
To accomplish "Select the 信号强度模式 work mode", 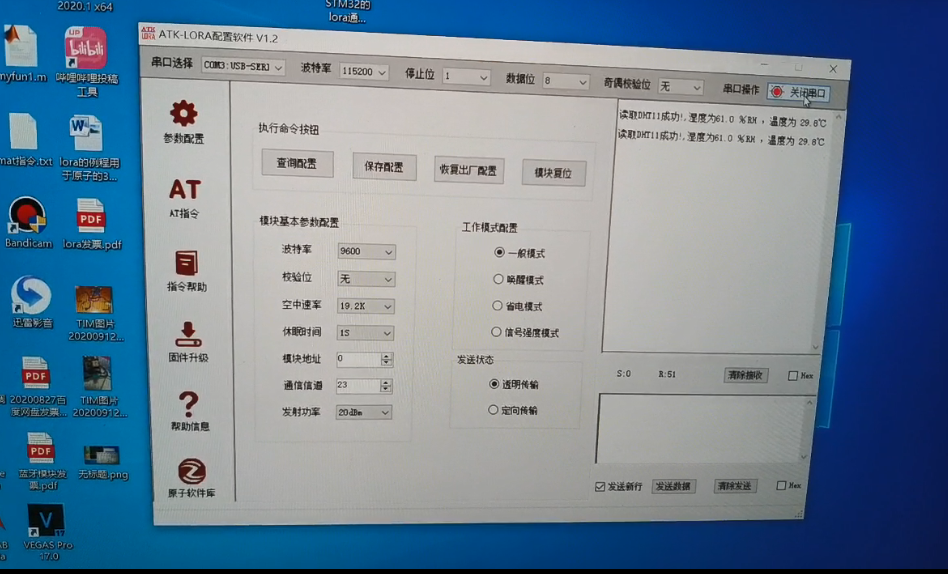I will pyautogui.click(x=496, y=331).
